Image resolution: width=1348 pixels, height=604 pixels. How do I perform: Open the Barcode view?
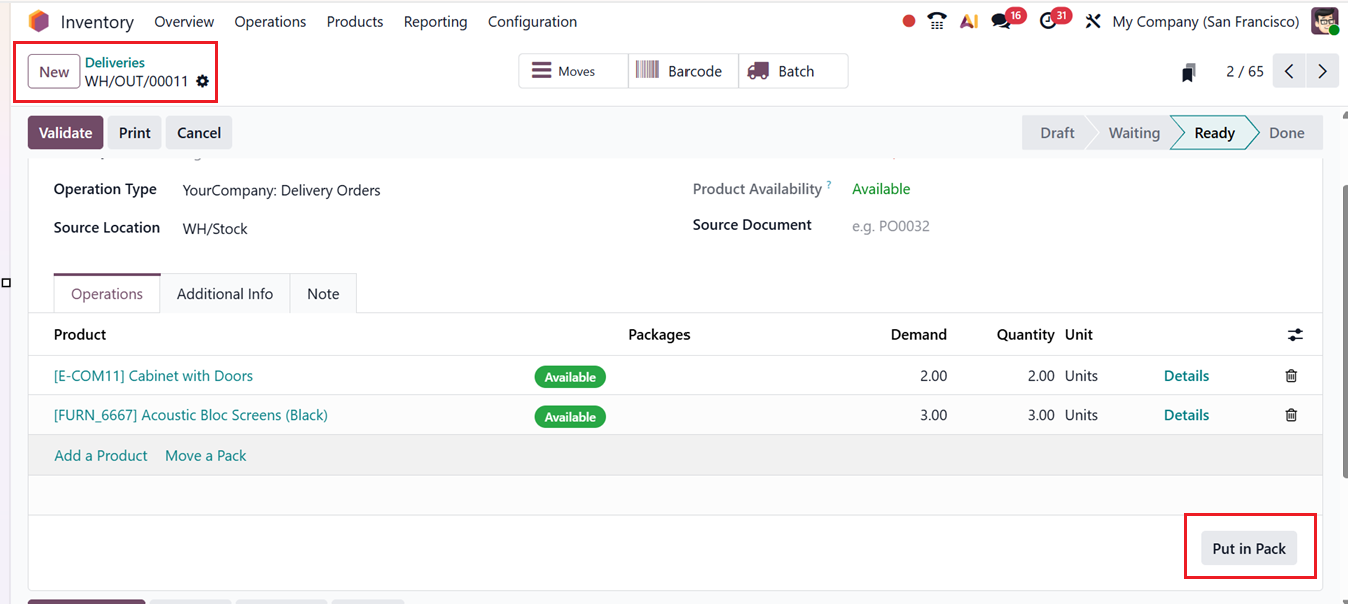click(x=683, y=70)
